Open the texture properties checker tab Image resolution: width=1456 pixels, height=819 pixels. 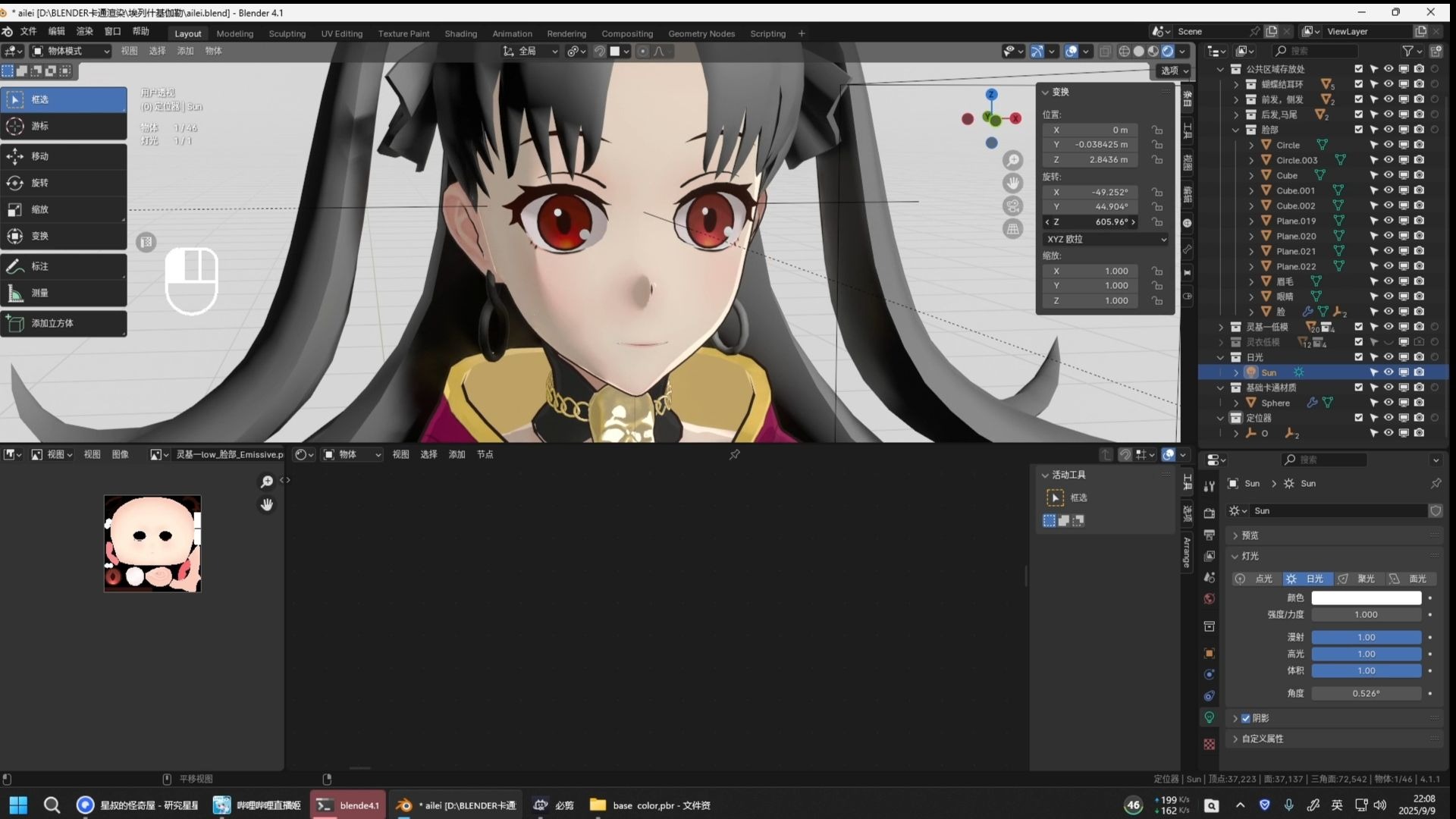coord(1210,745)
